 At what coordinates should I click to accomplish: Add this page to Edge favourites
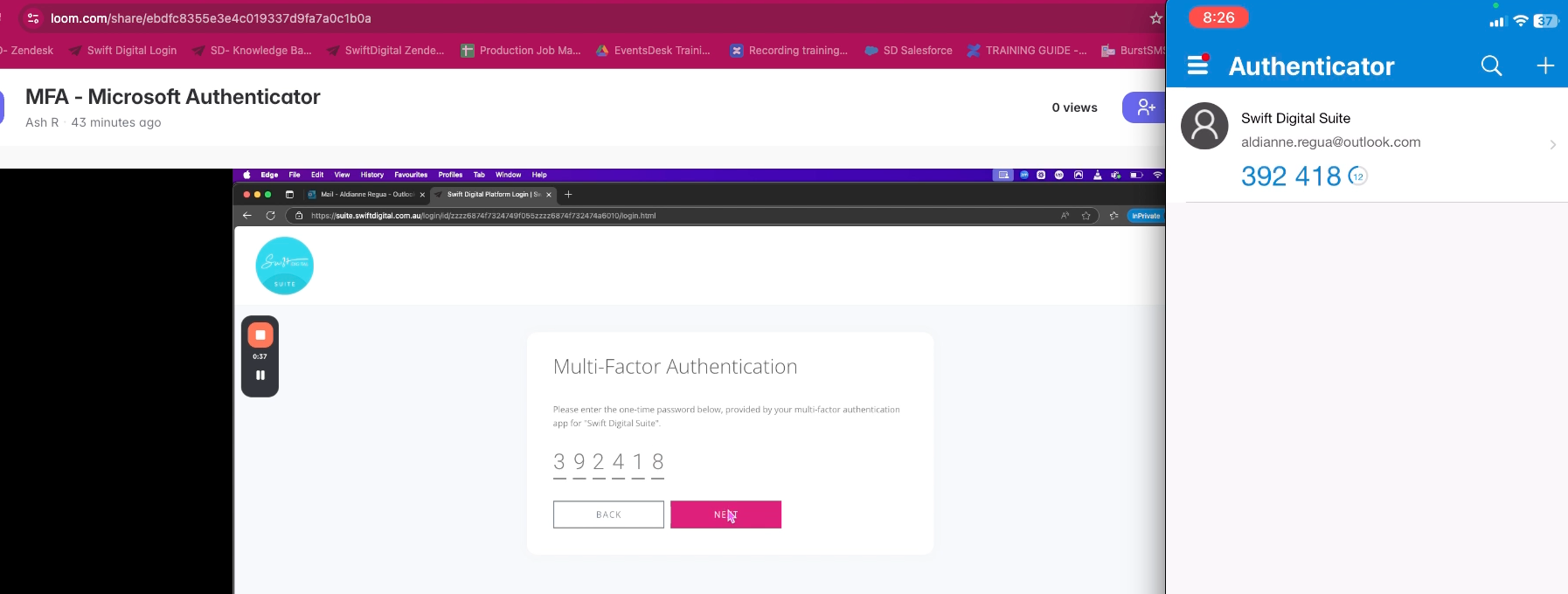pyautogui.click(x=1086, y=216)
